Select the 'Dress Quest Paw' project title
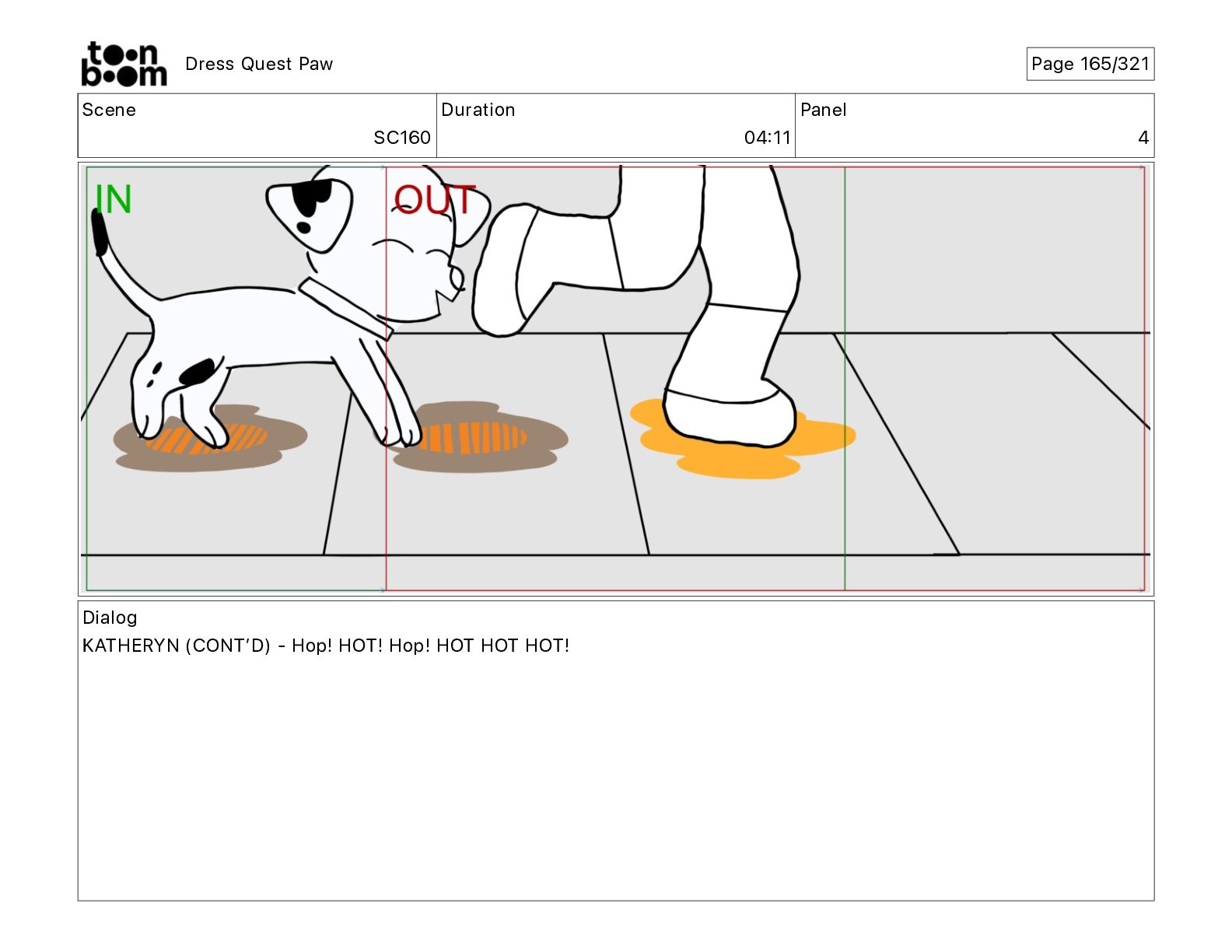The image size is (1232, 952). click(x=259, y=64)
